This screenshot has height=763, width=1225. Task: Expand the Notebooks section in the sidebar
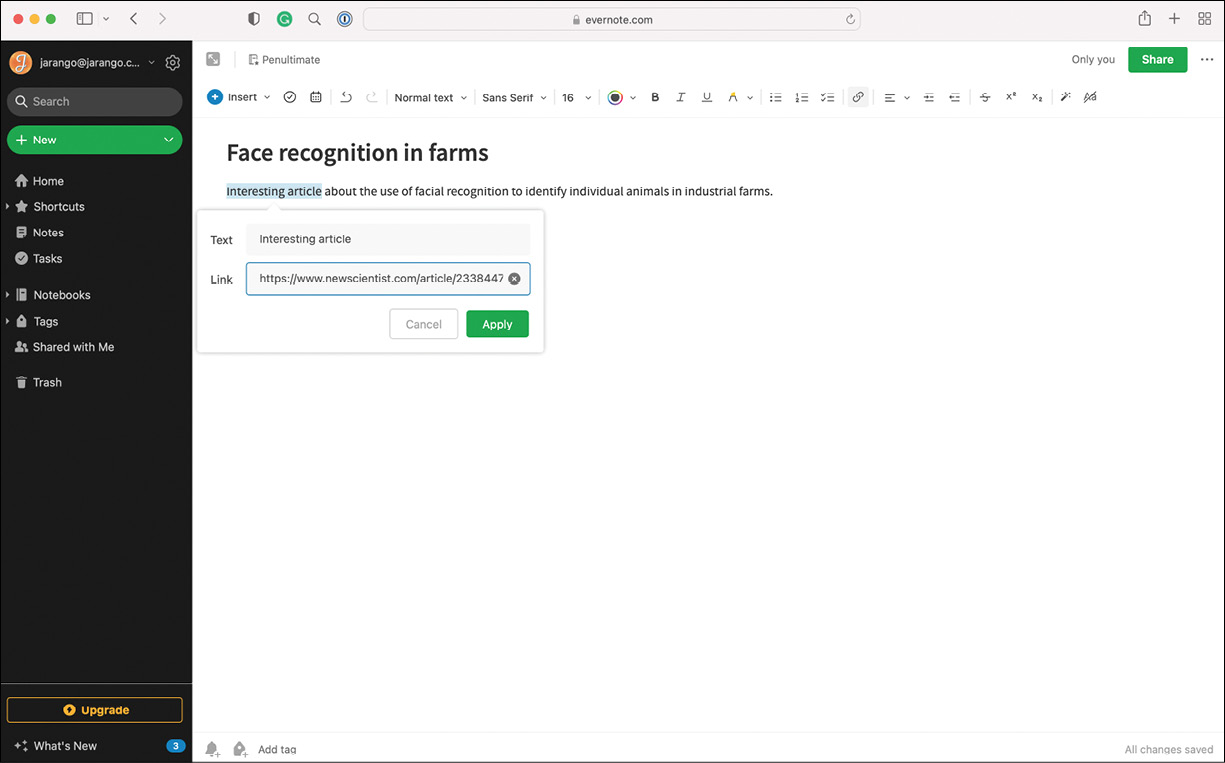pyautogui.click(x=9, y=295)
